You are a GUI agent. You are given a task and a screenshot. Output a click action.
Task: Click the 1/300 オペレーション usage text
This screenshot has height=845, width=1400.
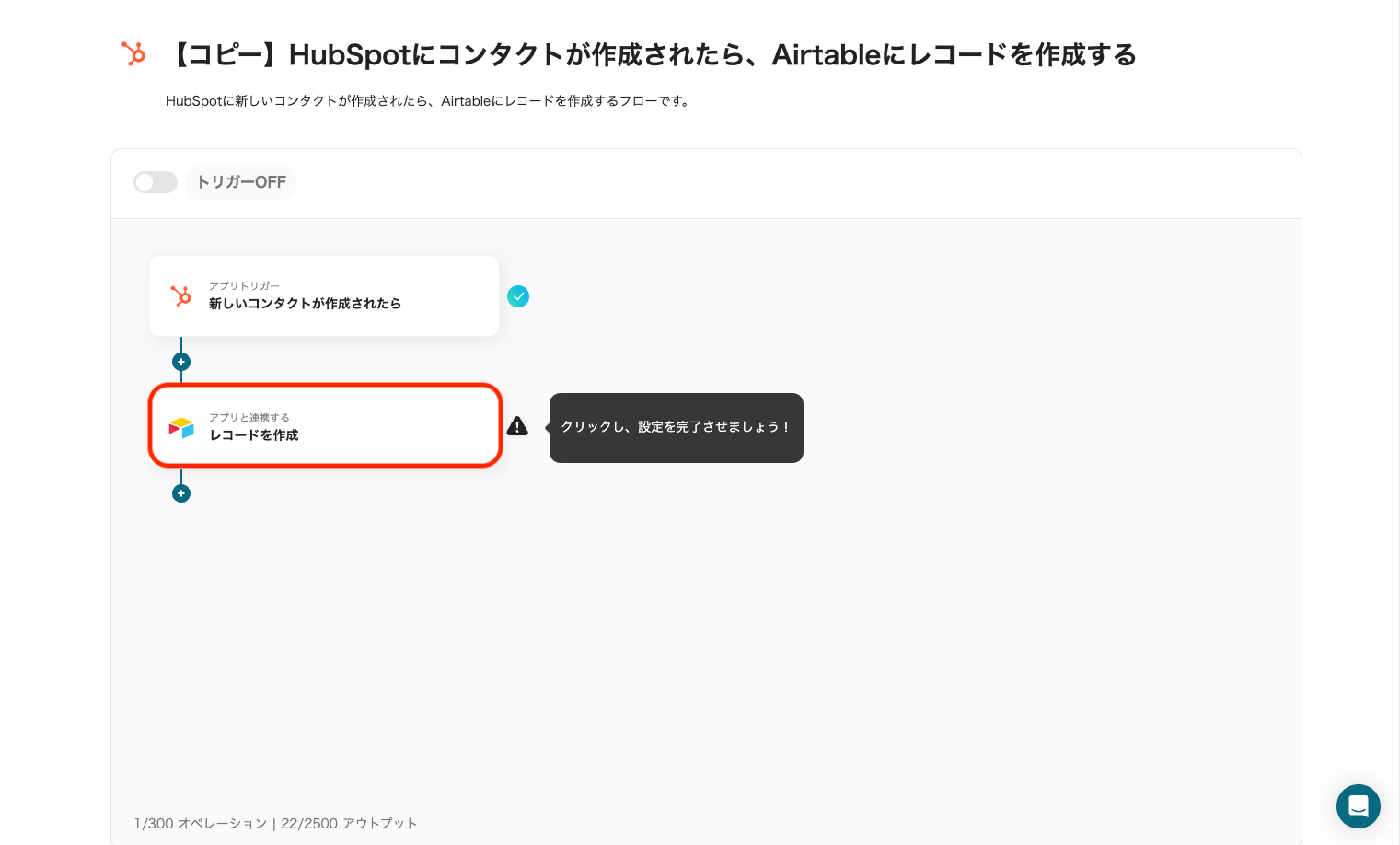point(201,823)
